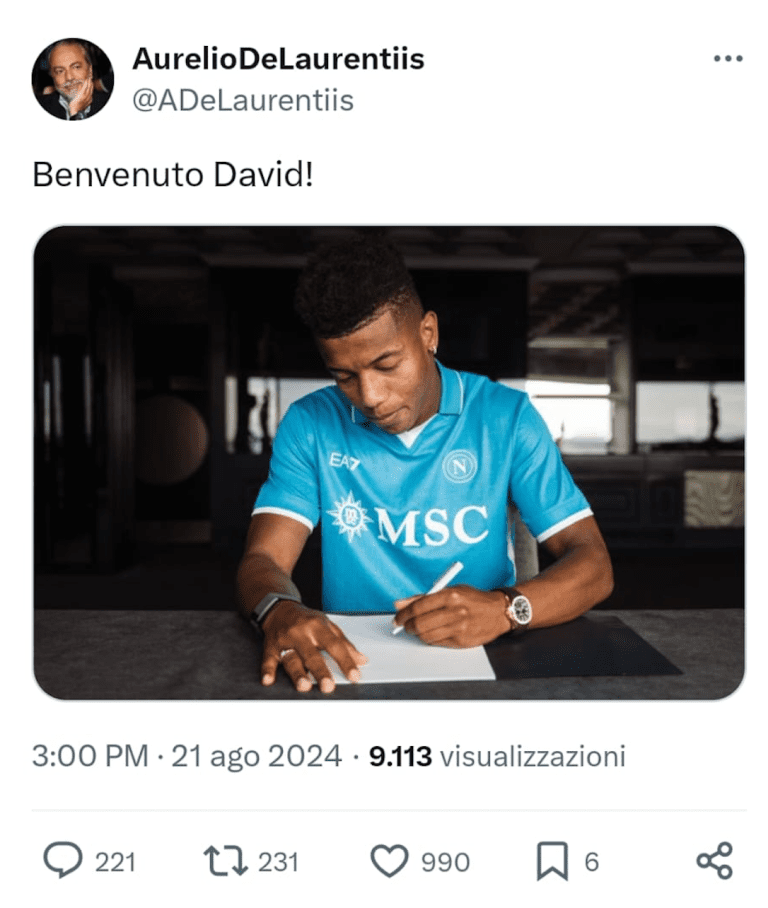Click the Benvenuto David! tweet text

(173, 174)
